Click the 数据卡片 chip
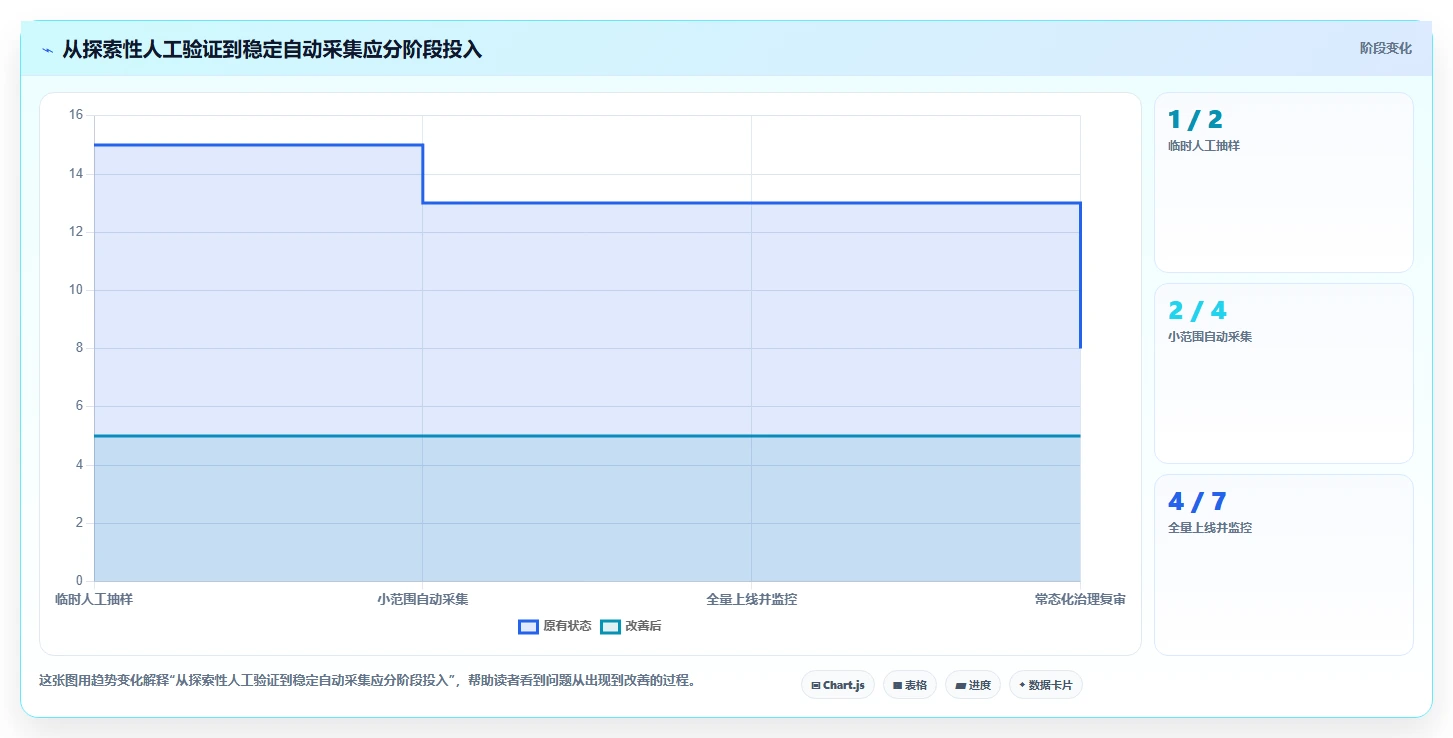Image resolution: width=1453 pixels, height=738 pixels. point(1045,685)
